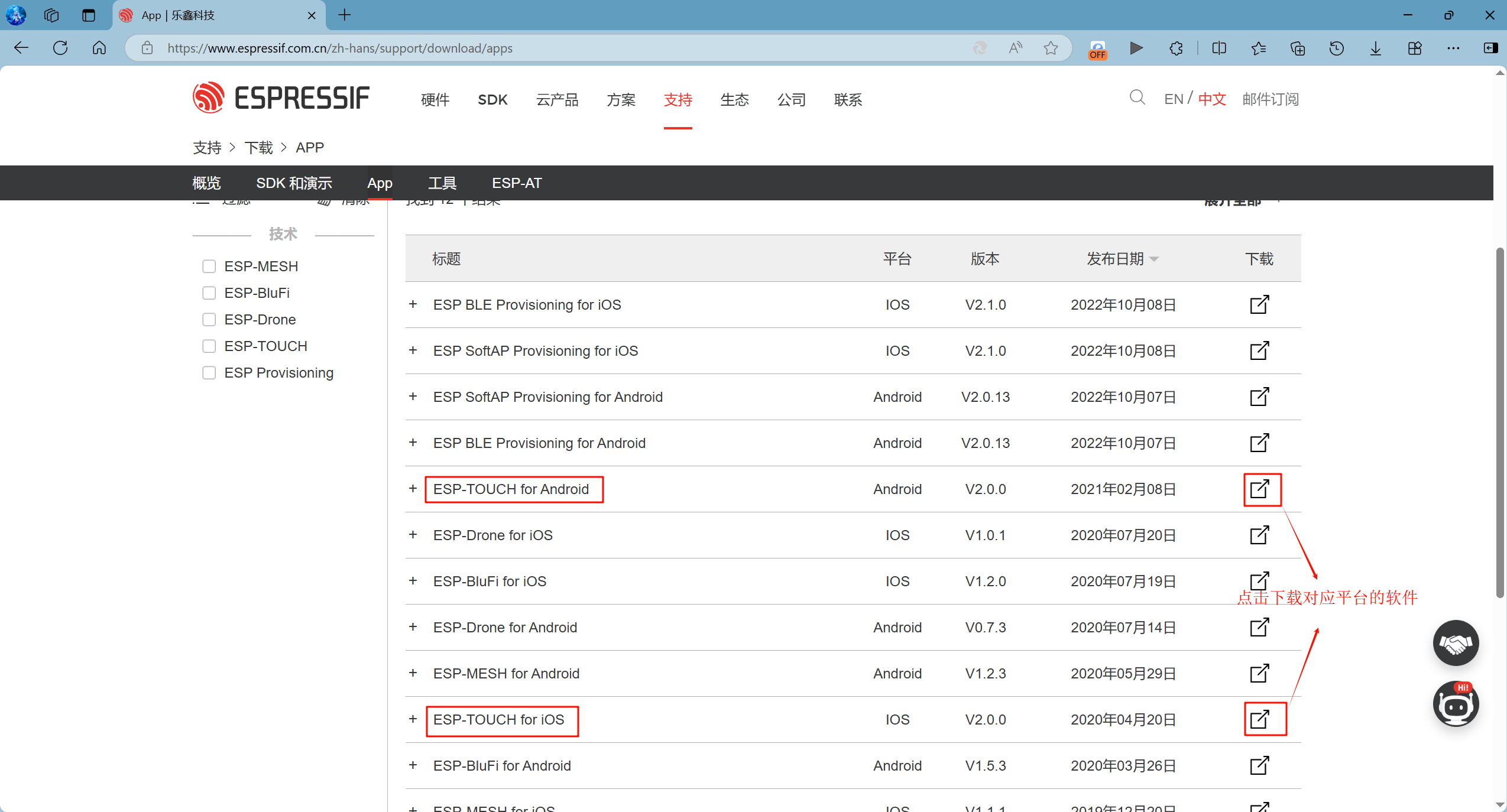This screenshot has height=812, width=1507.
Task: Download ESP-Drone for Android
Action: 1259,627
